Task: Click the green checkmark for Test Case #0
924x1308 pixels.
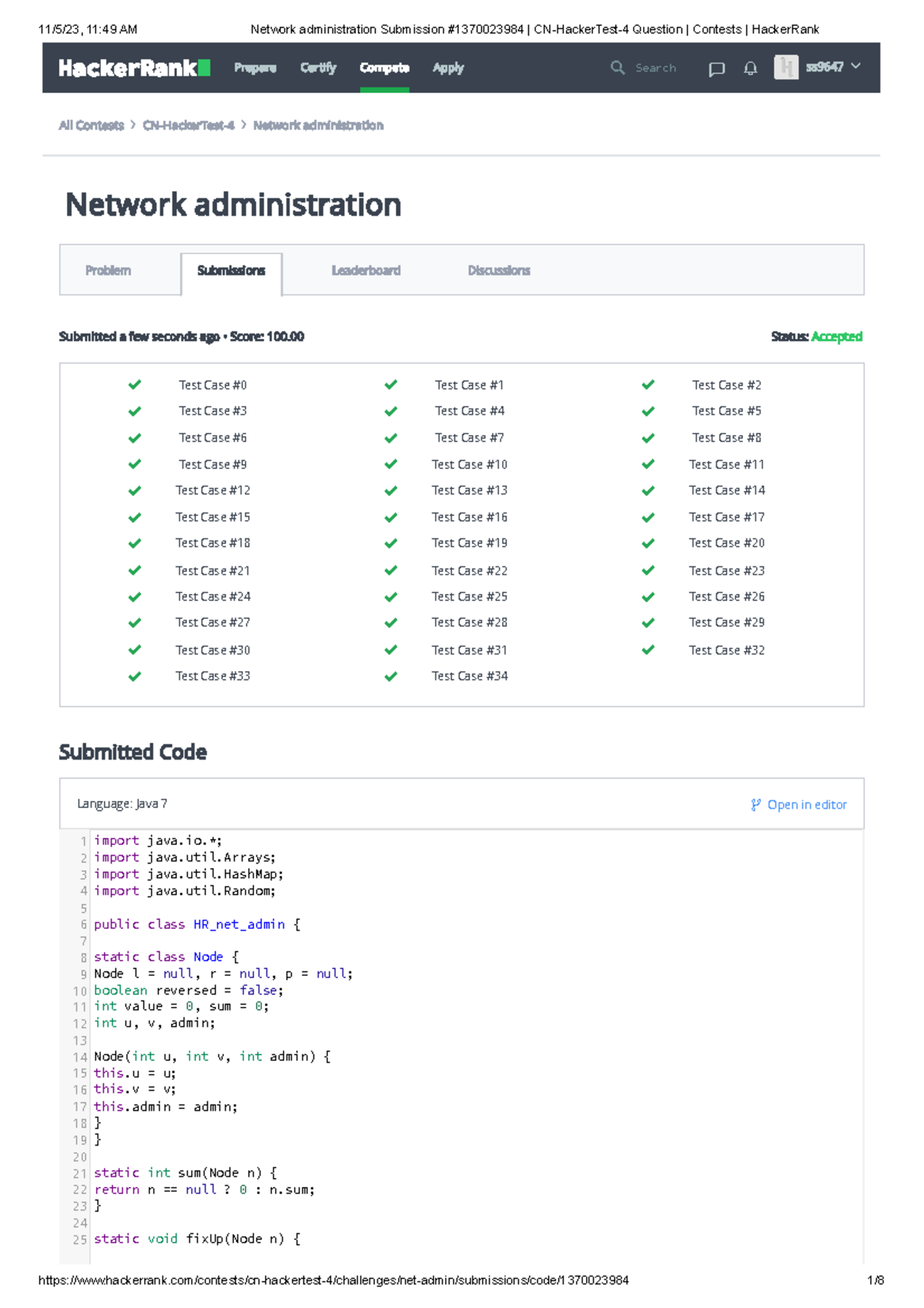Action: point(135,384)
